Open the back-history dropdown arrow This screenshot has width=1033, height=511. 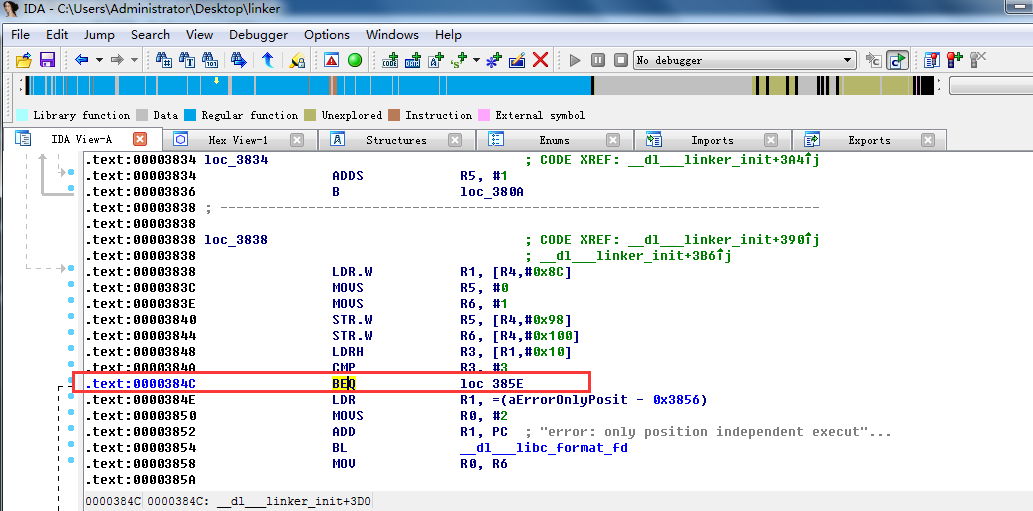point(99,61)
